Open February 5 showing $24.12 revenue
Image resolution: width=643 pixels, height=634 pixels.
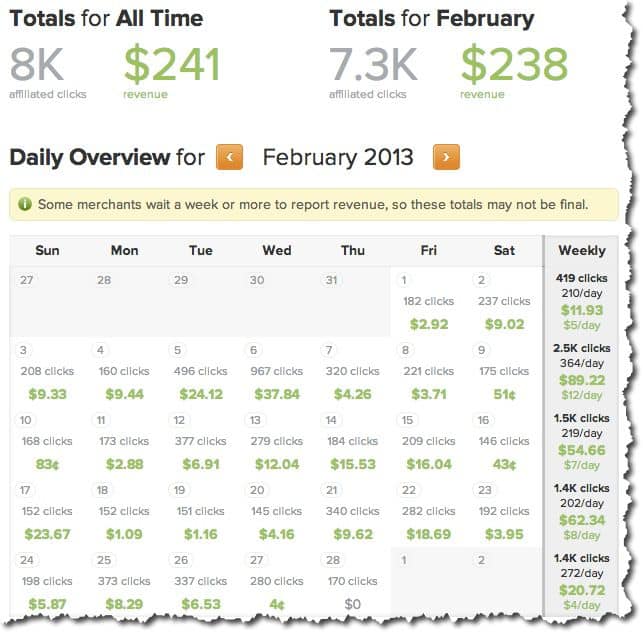200,371
